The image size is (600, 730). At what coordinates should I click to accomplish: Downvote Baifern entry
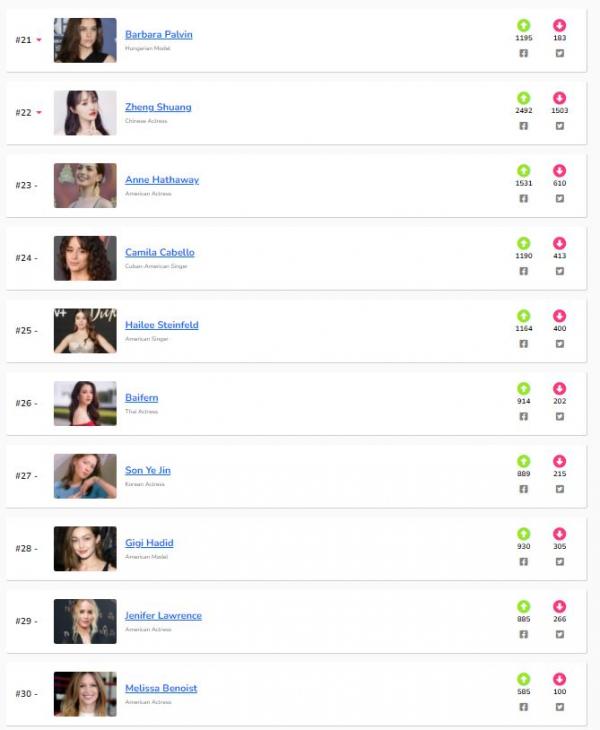559,388
